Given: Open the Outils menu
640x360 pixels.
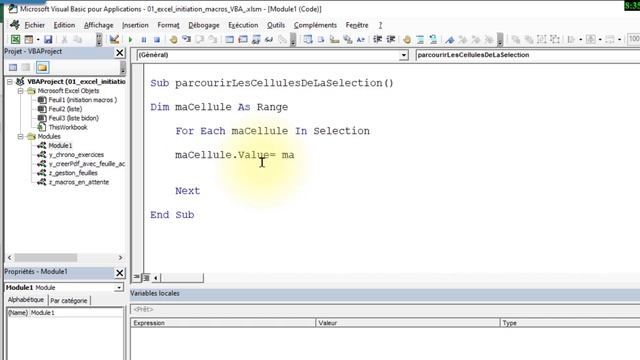Looking at the screenshot, I should click(276, 25).
